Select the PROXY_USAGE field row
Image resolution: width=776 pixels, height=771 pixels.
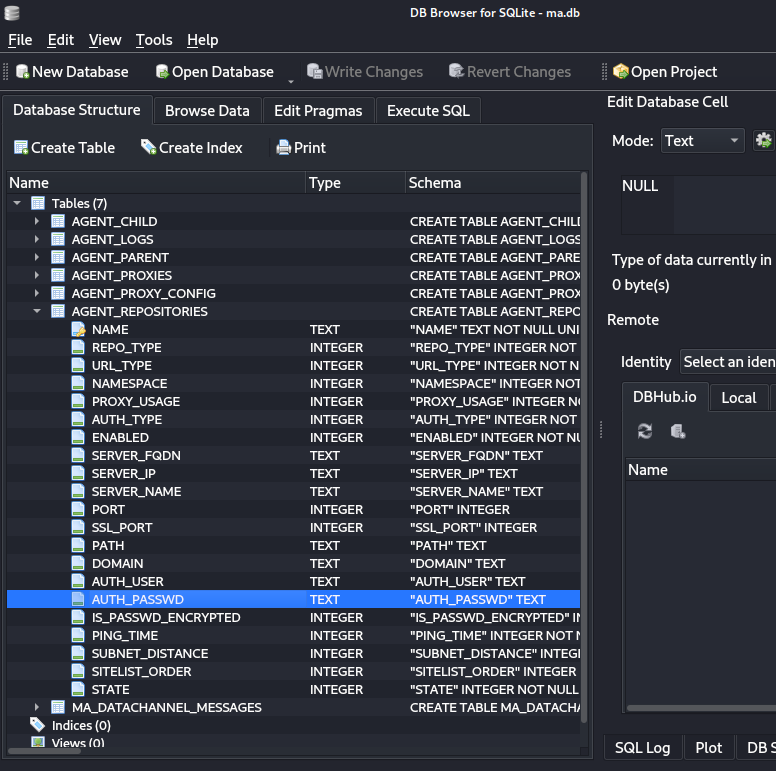coord(293,401)
